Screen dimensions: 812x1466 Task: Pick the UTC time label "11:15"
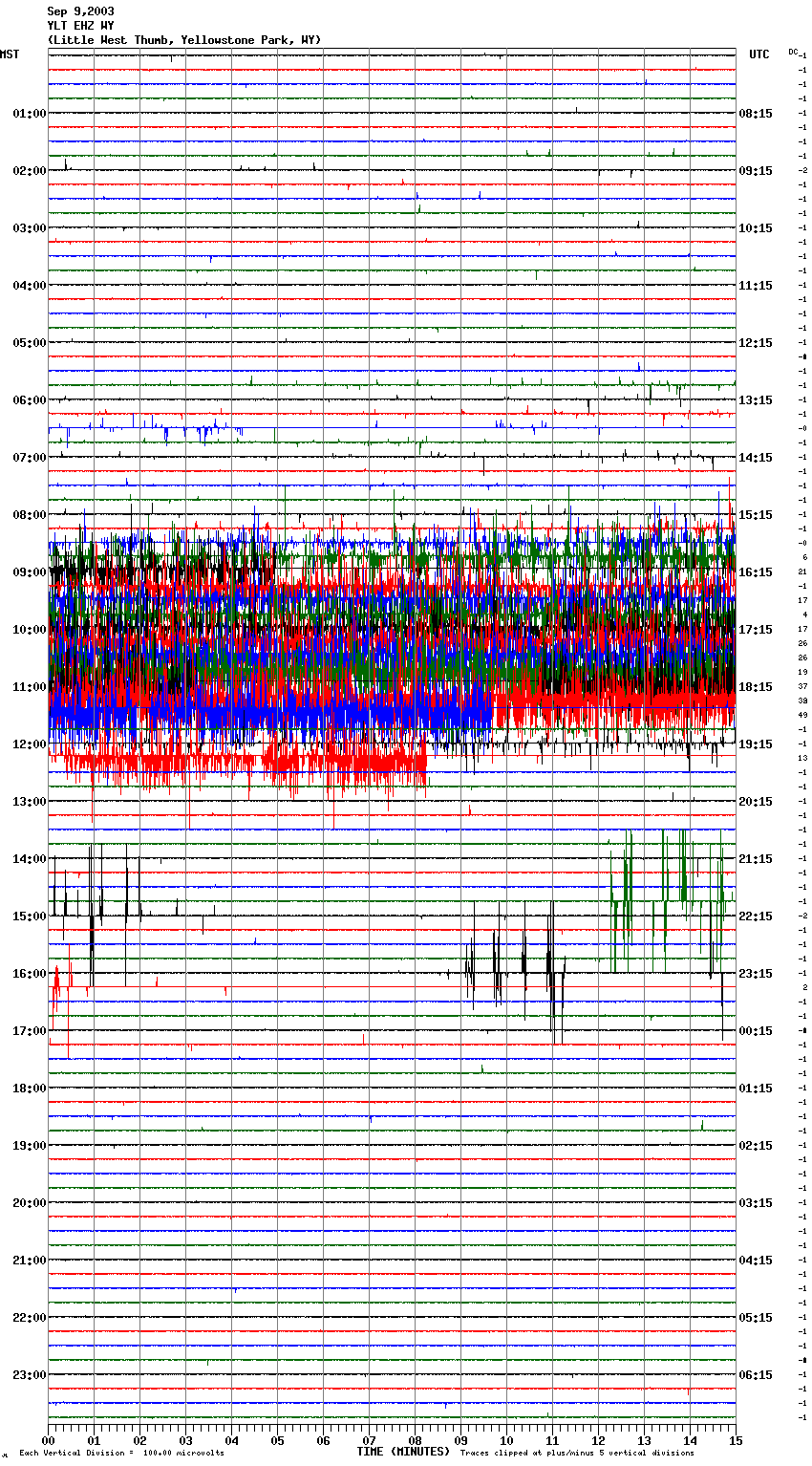[x=756, y=286]
